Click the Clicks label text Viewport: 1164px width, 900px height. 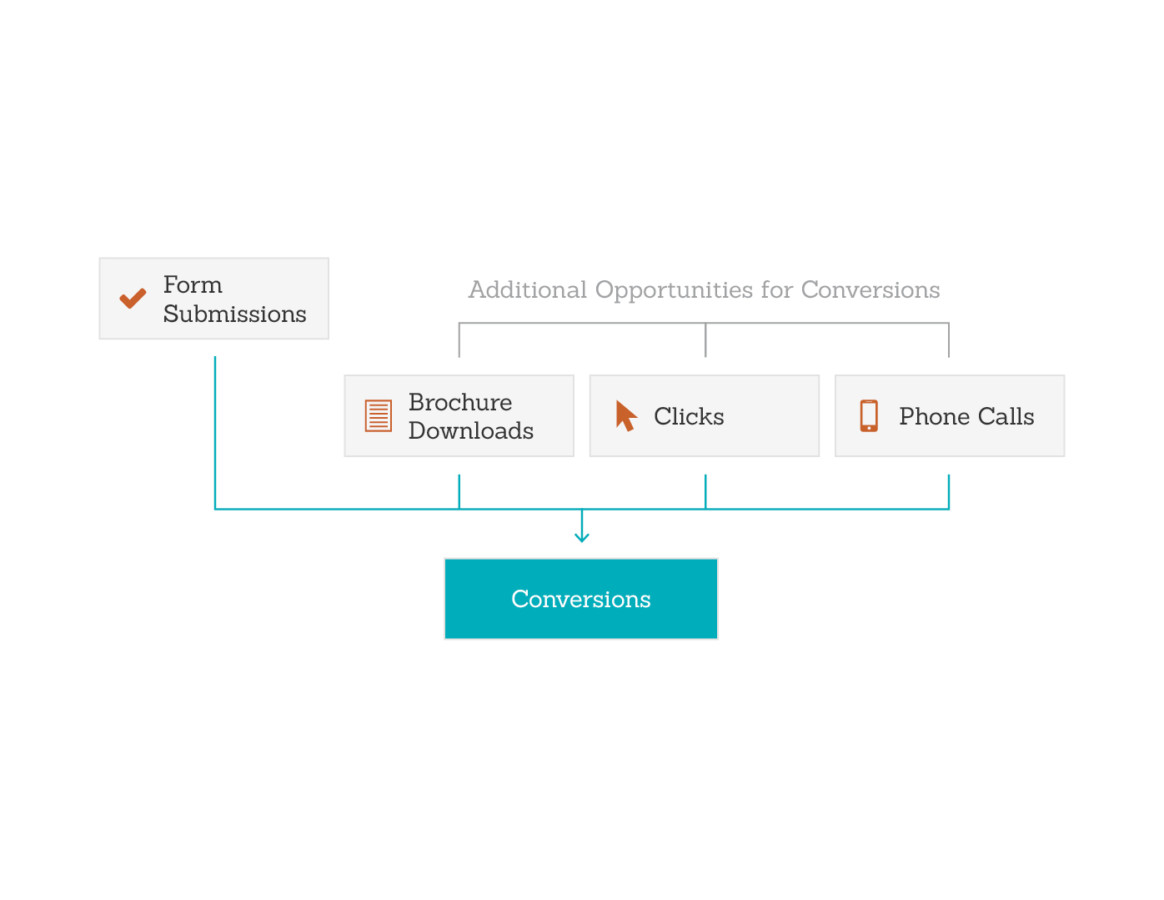[x=688, y=417]
